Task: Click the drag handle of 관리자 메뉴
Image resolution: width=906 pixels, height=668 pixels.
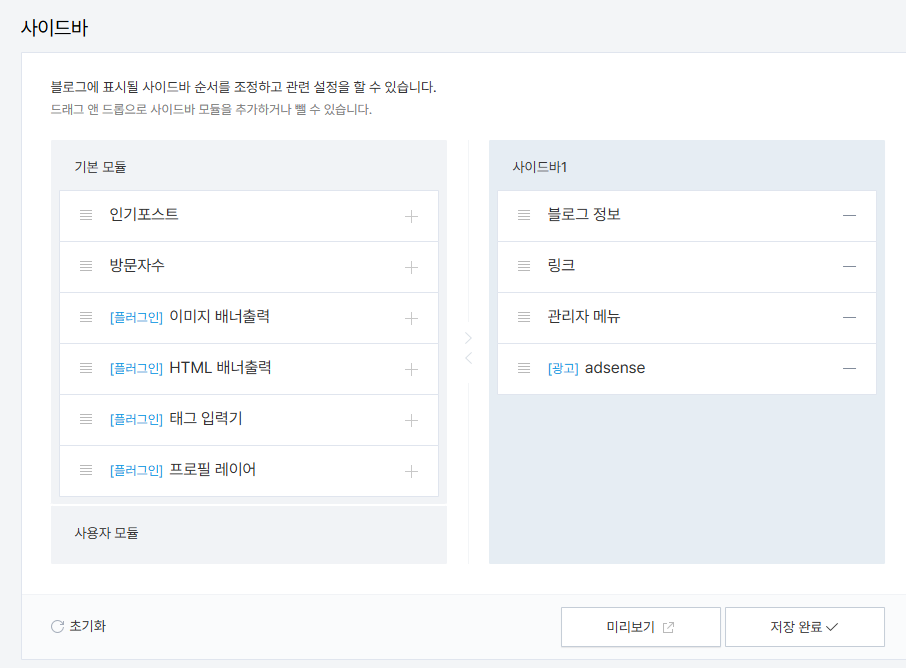Action: [x=524, y=317]
